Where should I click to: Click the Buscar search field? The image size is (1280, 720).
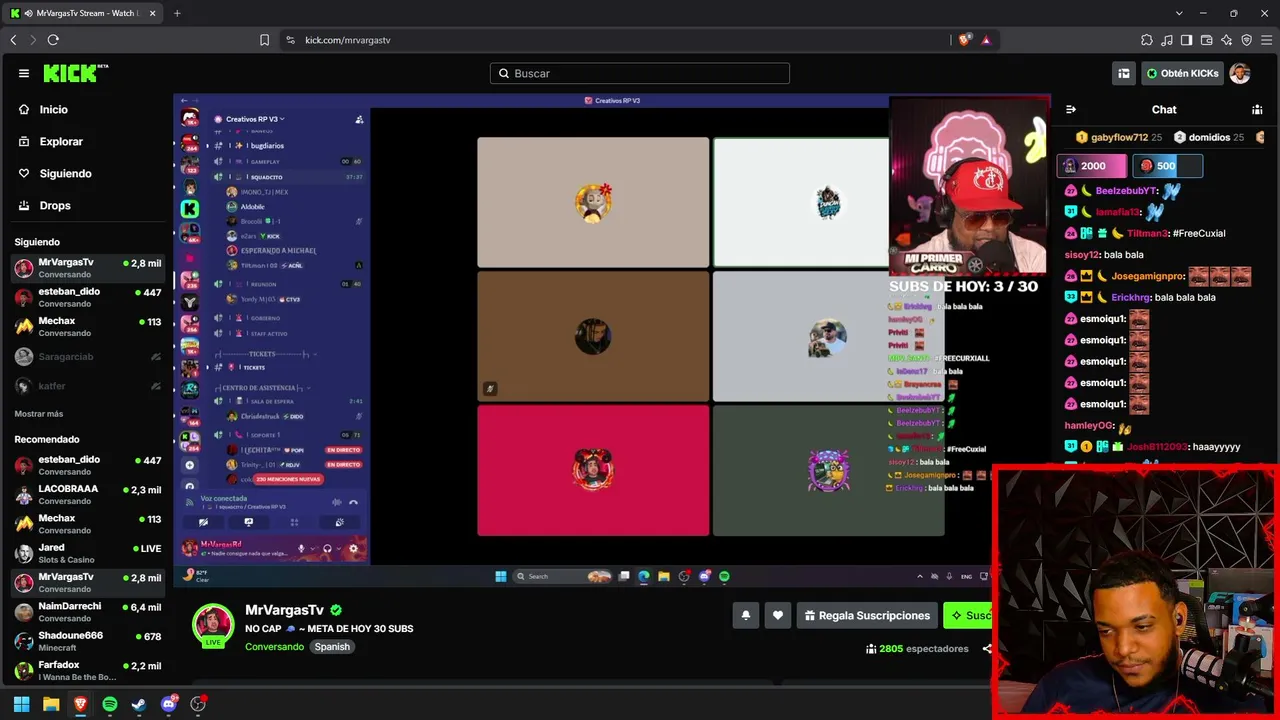click(640, 73)
